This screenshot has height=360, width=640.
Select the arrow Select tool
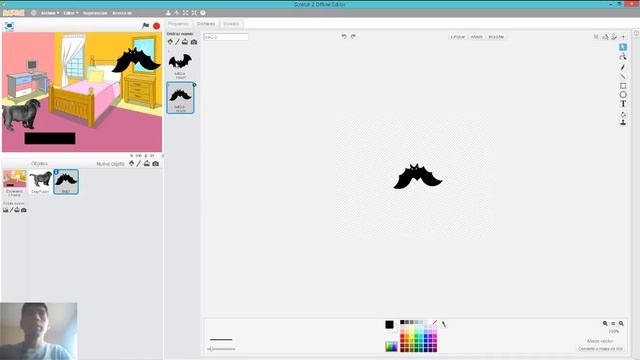click(623, 47)
